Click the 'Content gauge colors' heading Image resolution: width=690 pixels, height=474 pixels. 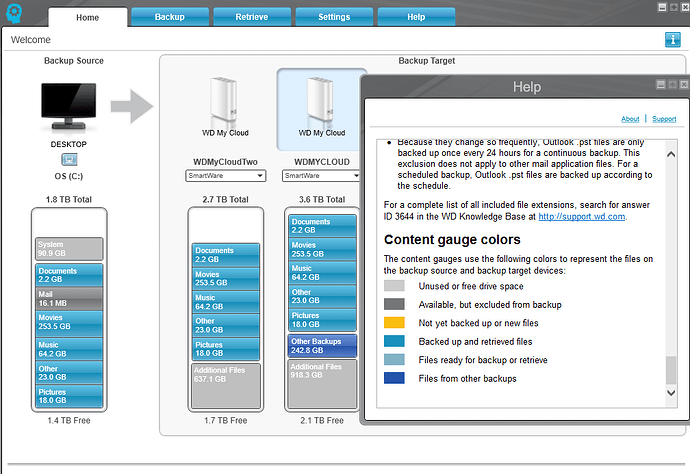point(452,239)
